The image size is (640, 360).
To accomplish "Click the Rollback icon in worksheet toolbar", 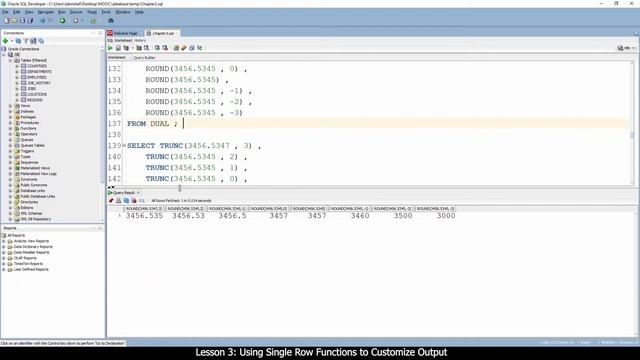I will (x=165, y=48).
